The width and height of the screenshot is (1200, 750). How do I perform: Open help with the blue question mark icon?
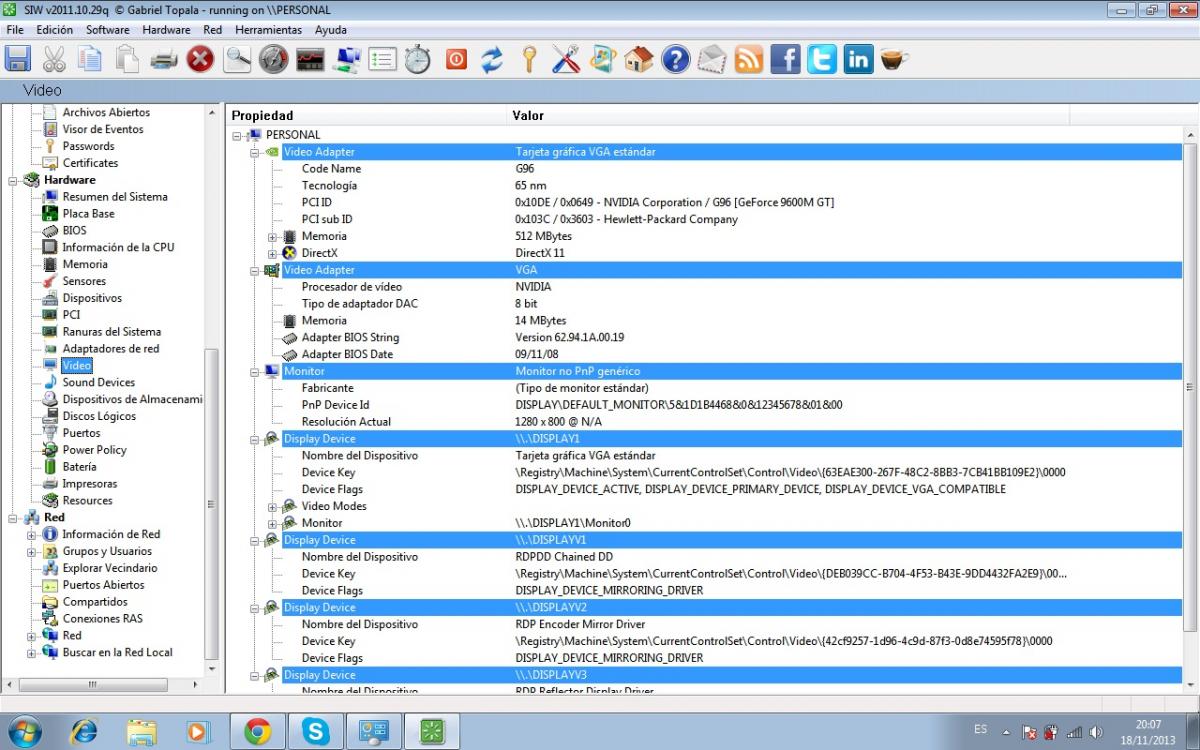coord(676,59)
